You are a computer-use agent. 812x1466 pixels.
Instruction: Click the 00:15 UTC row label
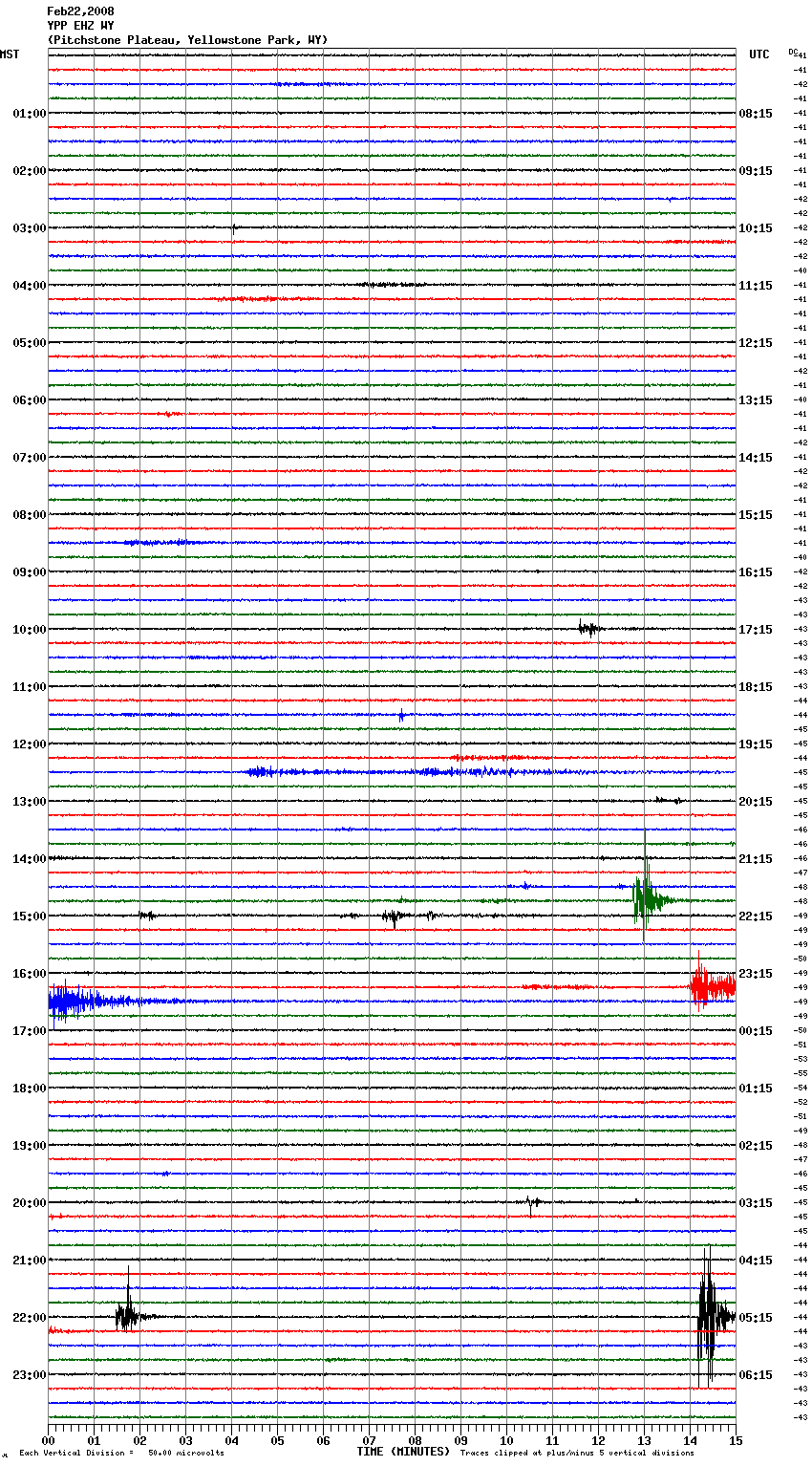(x=756, y=1031)
